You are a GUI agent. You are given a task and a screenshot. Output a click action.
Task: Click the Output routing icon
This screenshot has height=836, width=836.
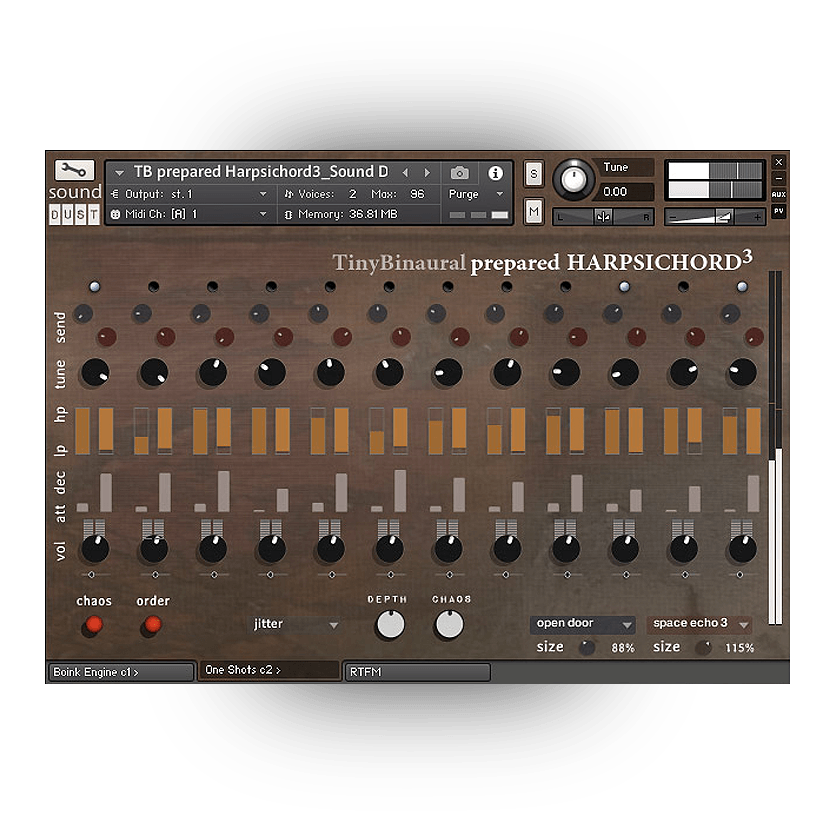pyautogui.click(x=115, y=194)
